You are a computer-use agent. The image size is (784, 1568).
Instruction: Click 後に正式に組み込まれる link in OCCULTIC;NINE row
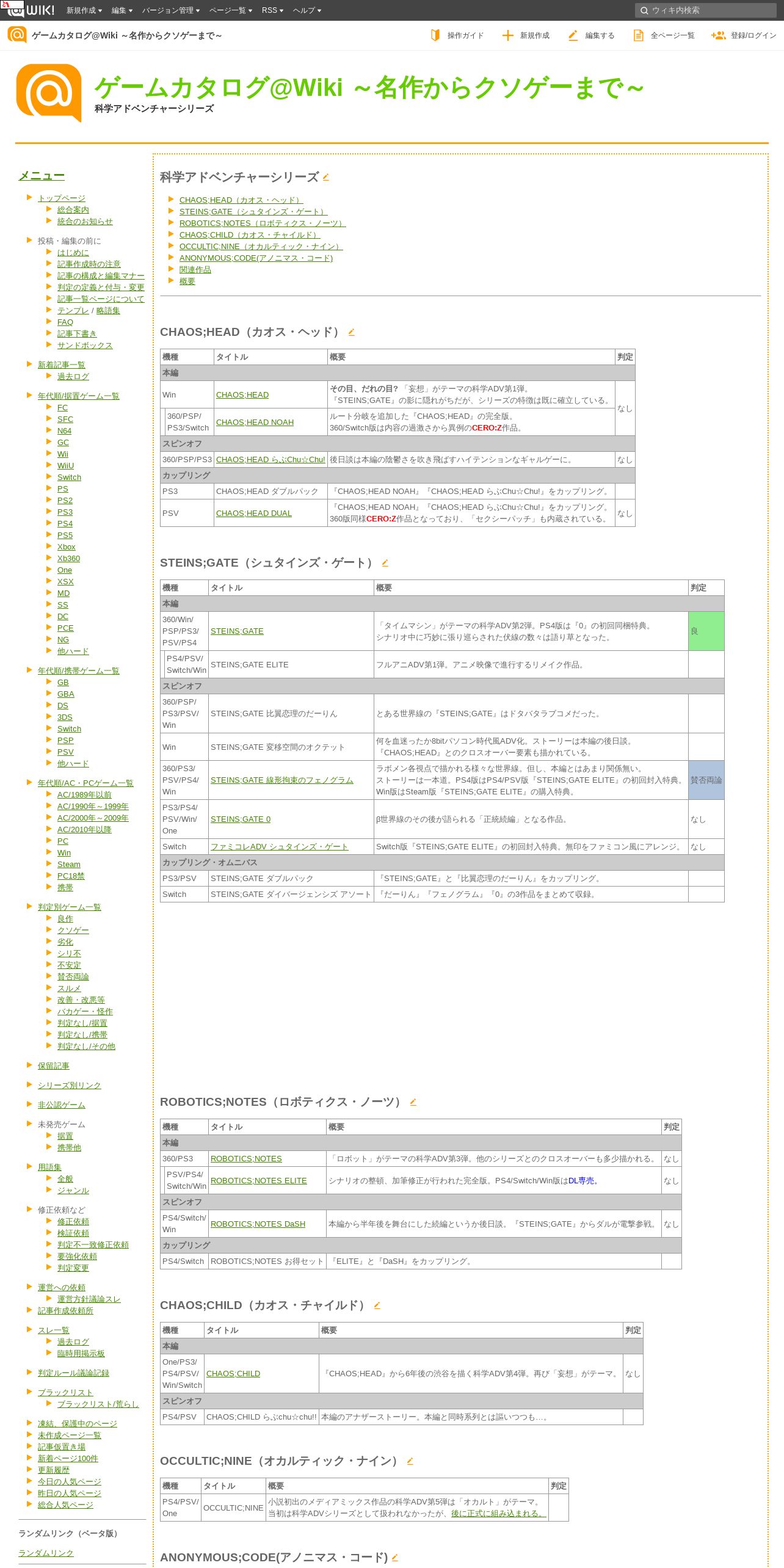[x=499, y=1514]
